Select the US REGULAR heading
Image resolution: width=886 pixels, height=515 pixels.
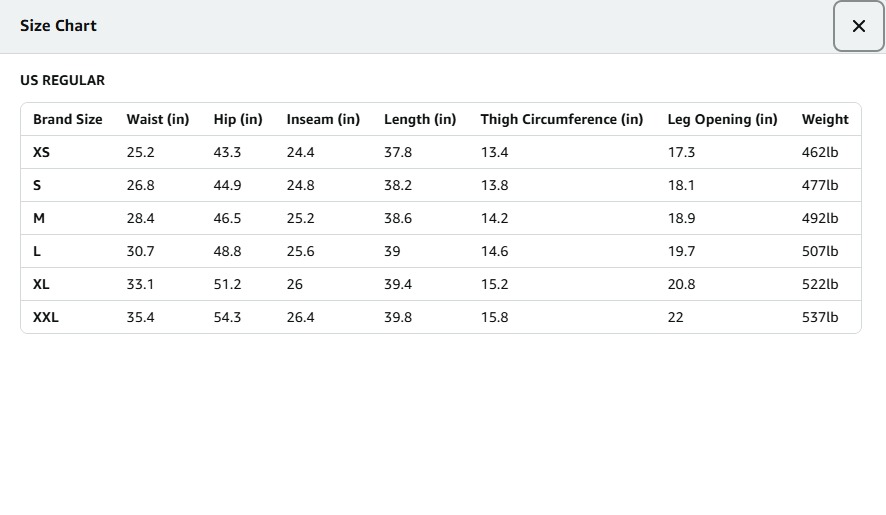click(62, 80)
